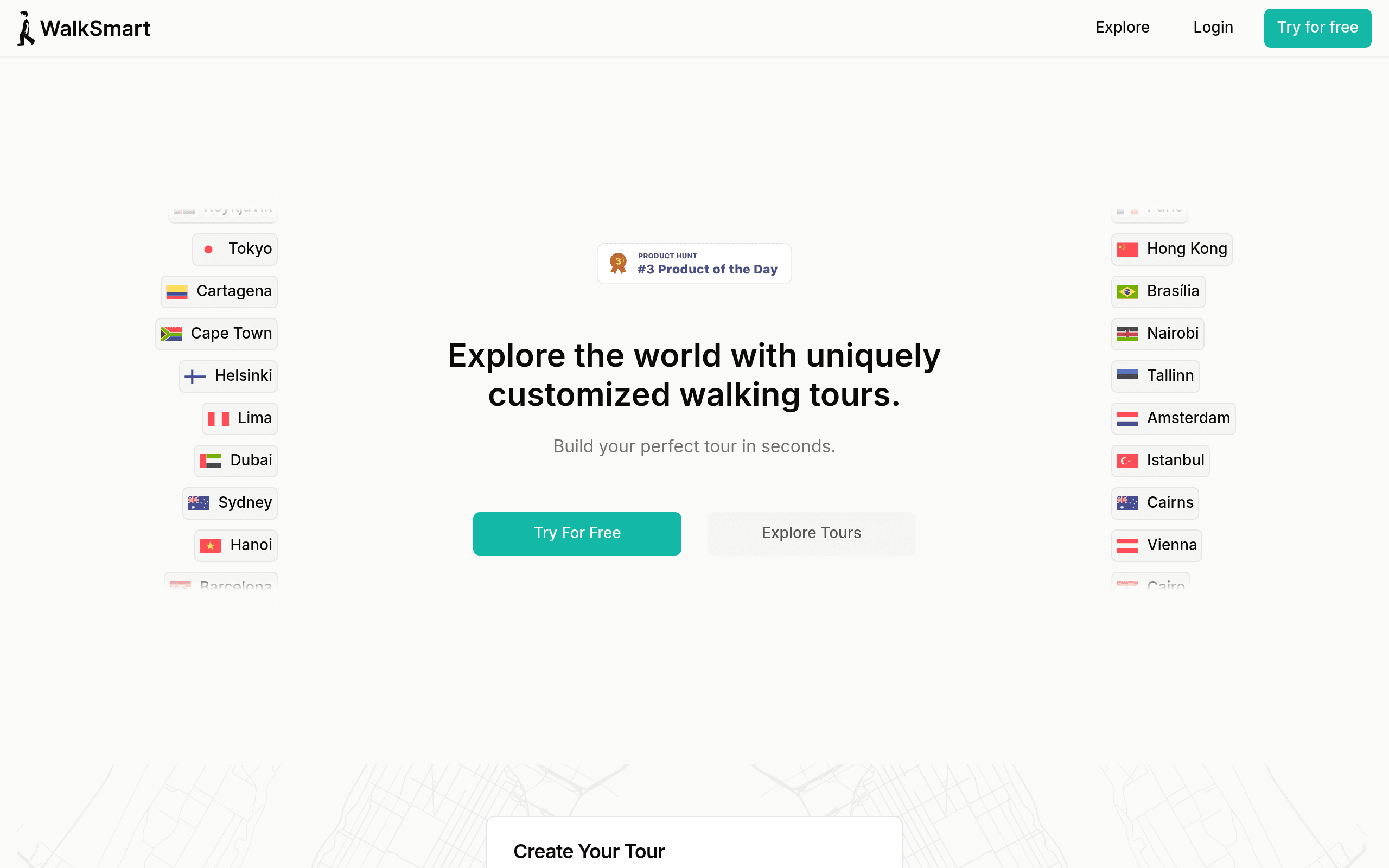Click the WalkSmart walking figure logo icon
Image resolution: width=1389 pixels, height=868 pixels.
click(26, 28)
